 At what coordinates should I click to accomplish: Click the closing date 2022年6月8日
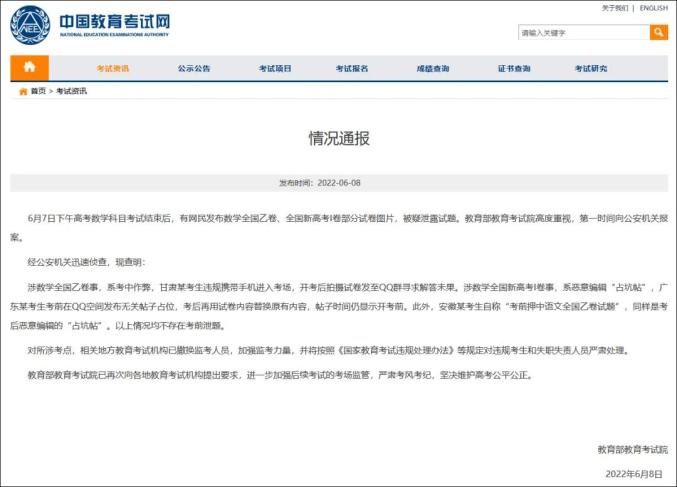click(634, 474)
